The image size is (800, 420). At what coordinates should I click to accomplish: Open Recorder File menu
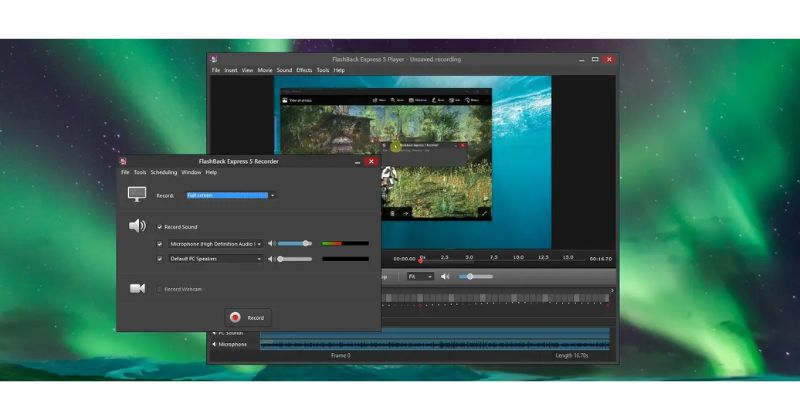point(125,172)
